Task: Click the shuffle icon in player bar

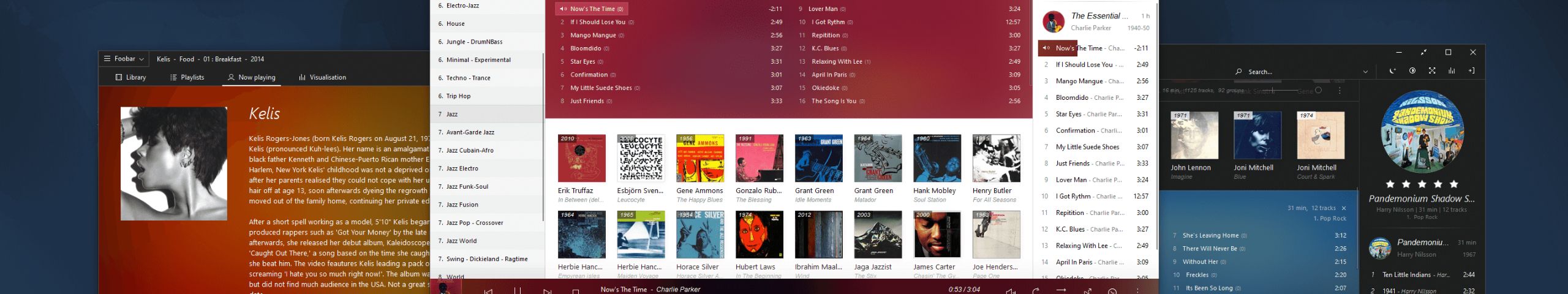Action: pyautogui.click(x=1087, y=290)
